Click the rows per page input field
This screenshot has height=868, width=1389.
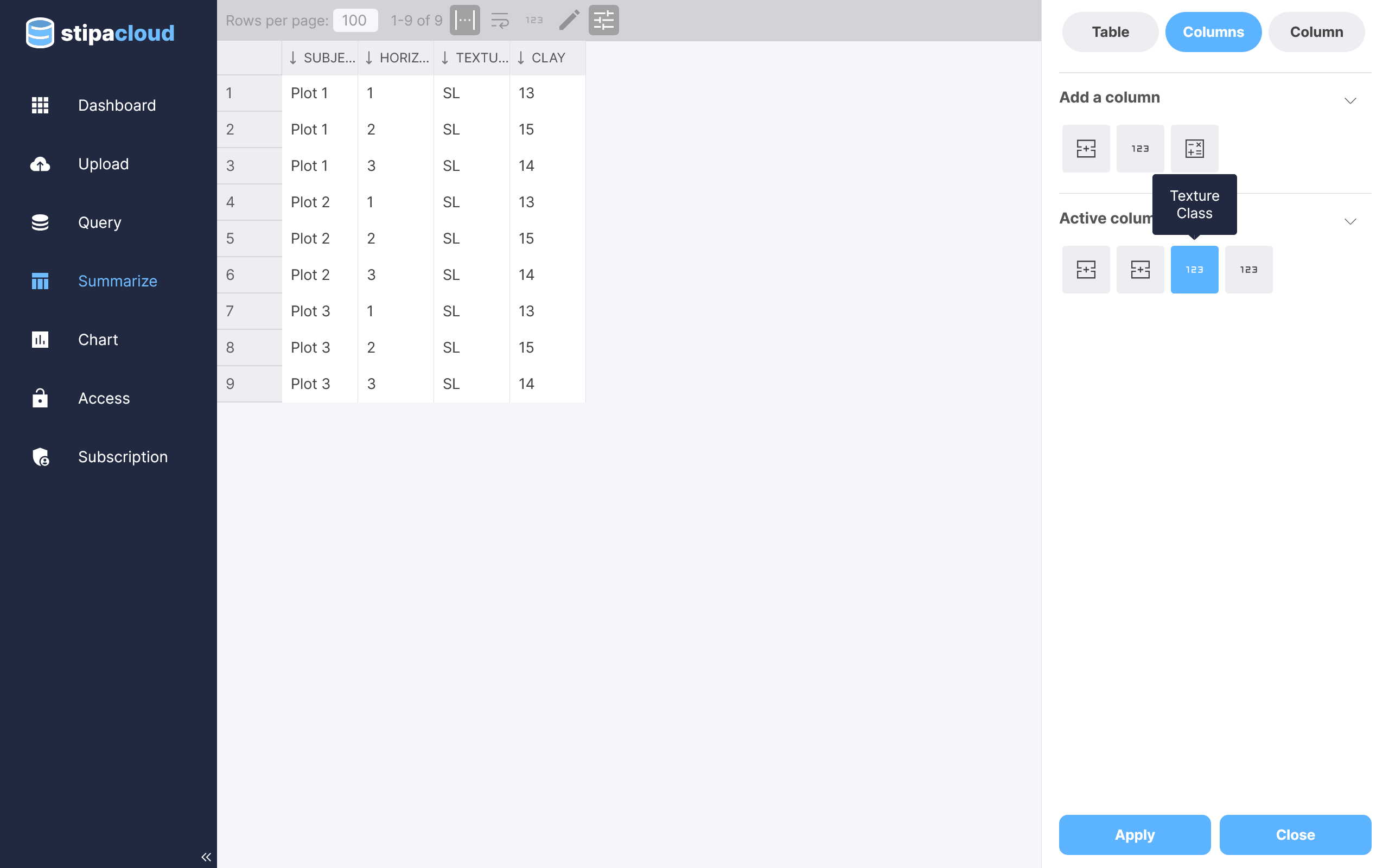tap(355, 21)
